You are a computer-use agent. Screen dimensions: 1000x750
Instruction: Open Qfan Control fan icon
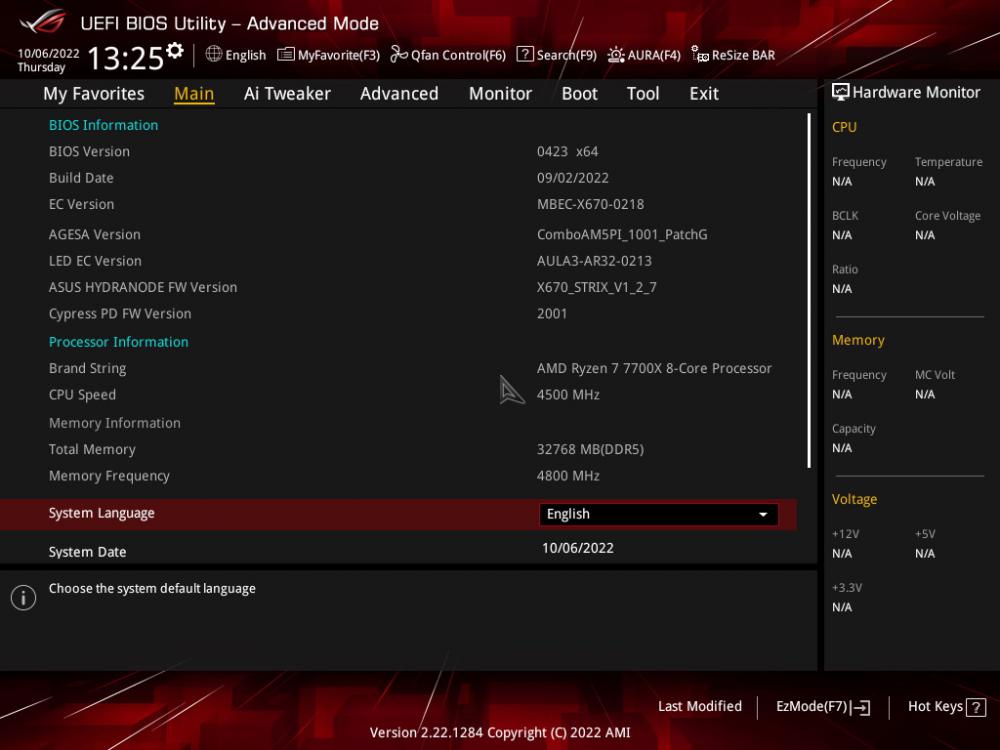(399, 54)
